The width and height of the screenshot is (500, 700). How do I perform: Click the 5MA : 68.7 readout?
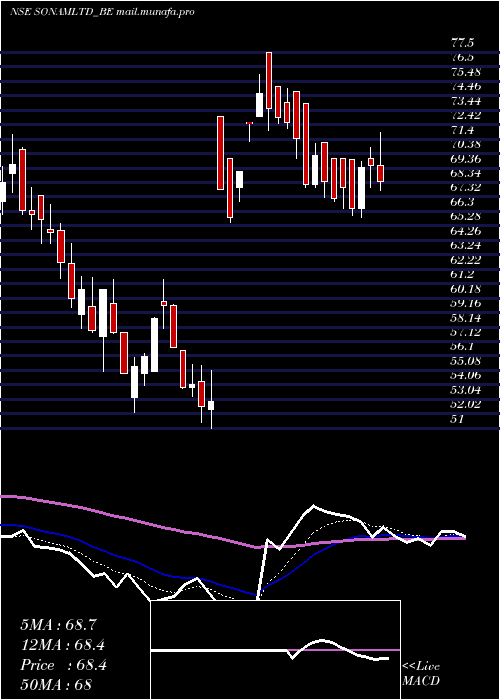[x=58, y=625]
